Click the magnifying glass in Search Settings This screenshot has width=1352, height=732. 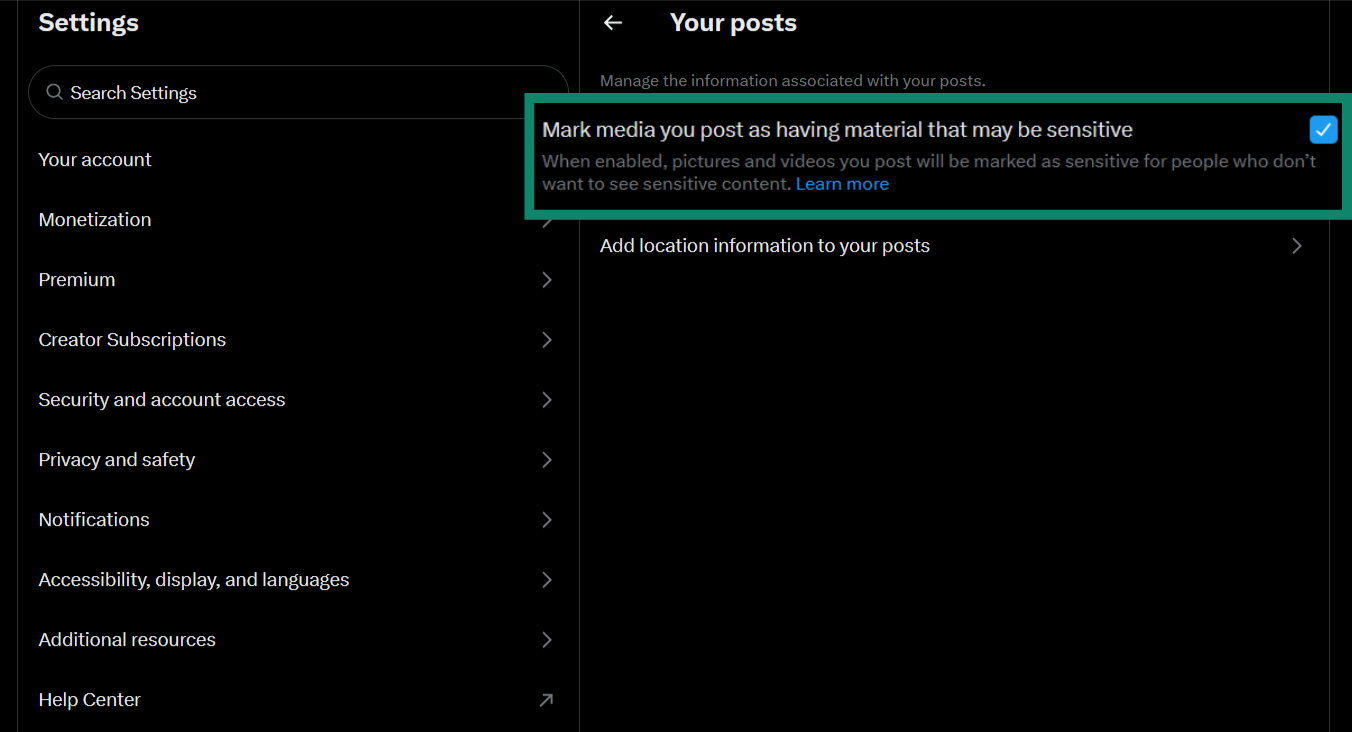[x=54, y=91]
